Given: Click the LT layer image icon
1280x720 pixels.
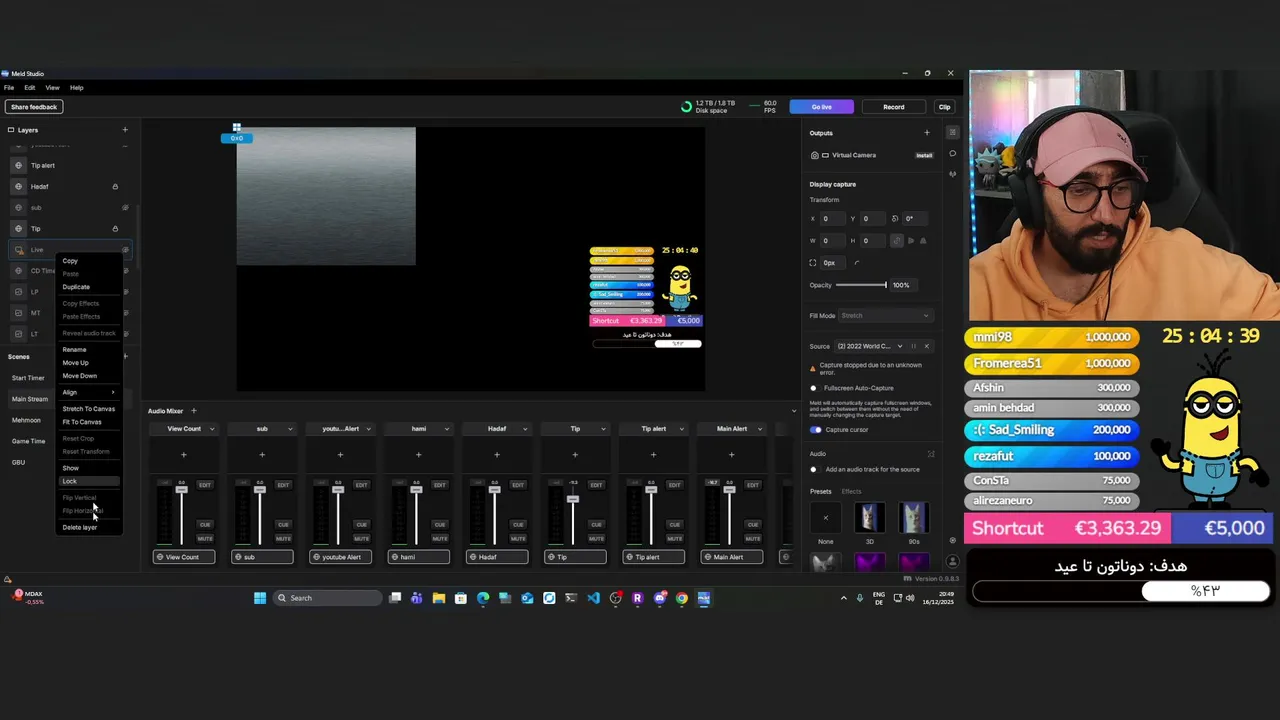Looking at the screenshot, I should point(18,333).
